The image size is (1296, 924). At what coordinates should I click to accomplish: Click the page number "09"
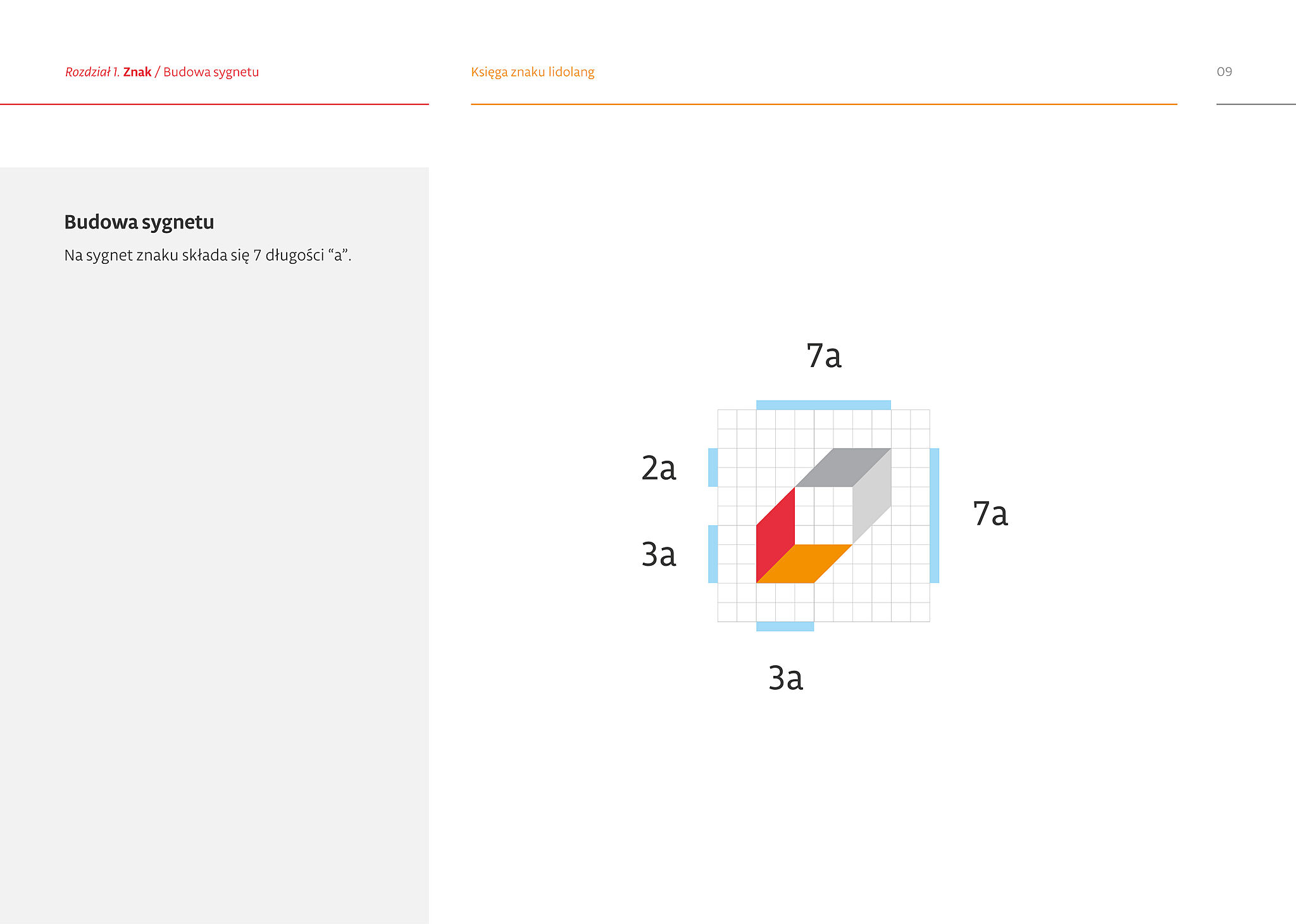[1224, 72]
